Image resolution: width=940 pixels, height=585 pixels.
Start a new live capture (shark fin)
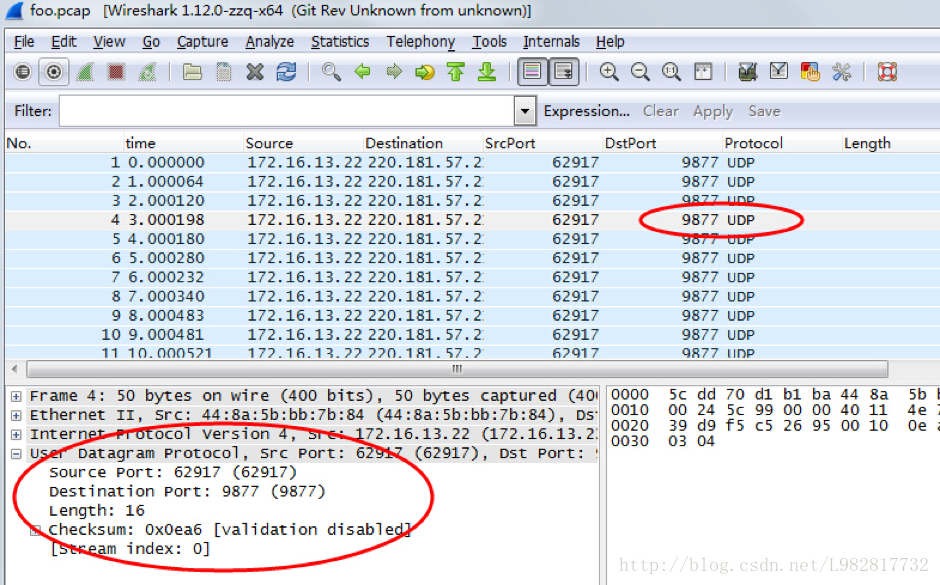point(85,73)
